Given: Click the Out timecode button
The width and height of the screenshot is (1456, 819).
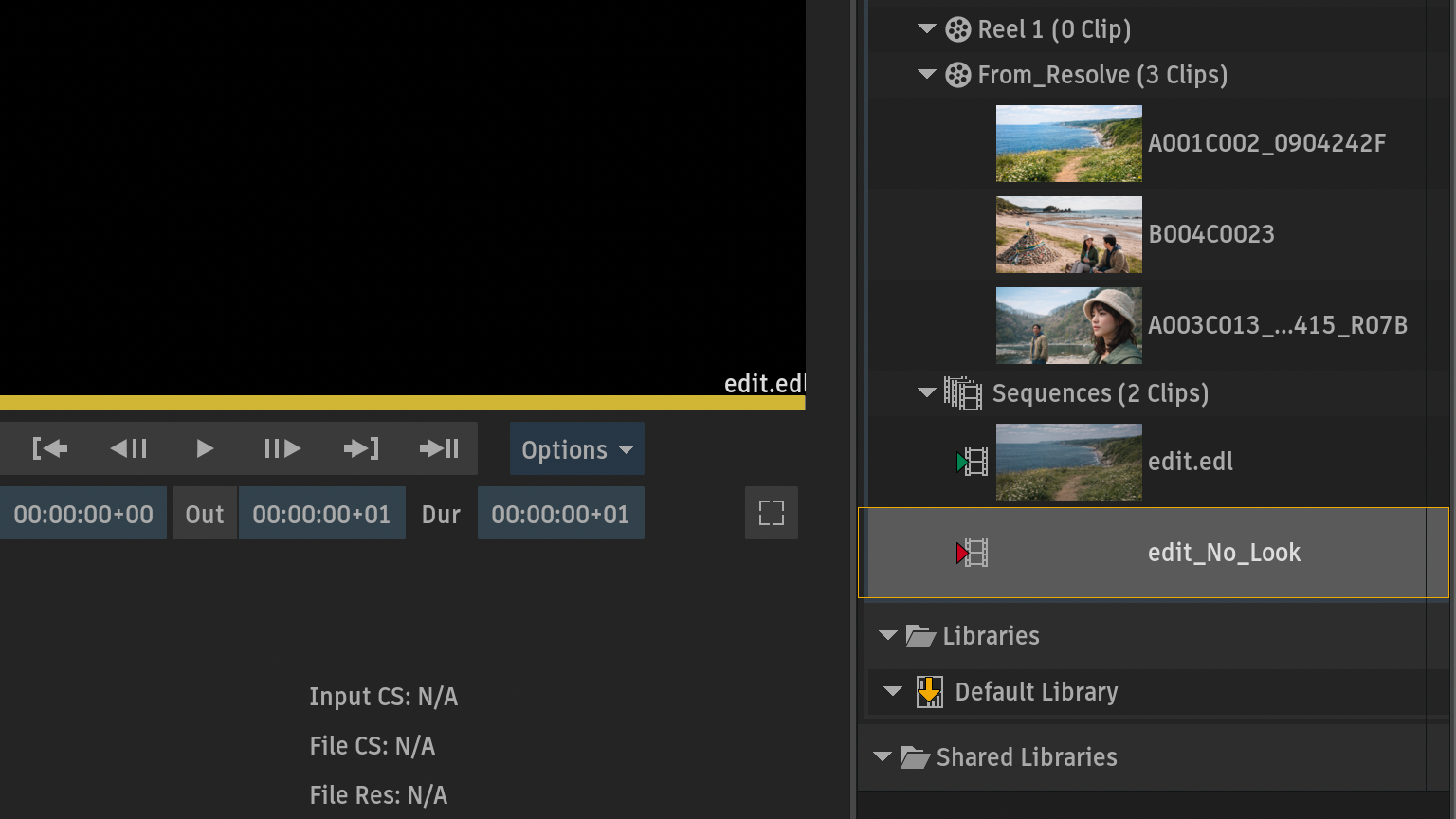Looking at the screenshot, I should (204, 514).
